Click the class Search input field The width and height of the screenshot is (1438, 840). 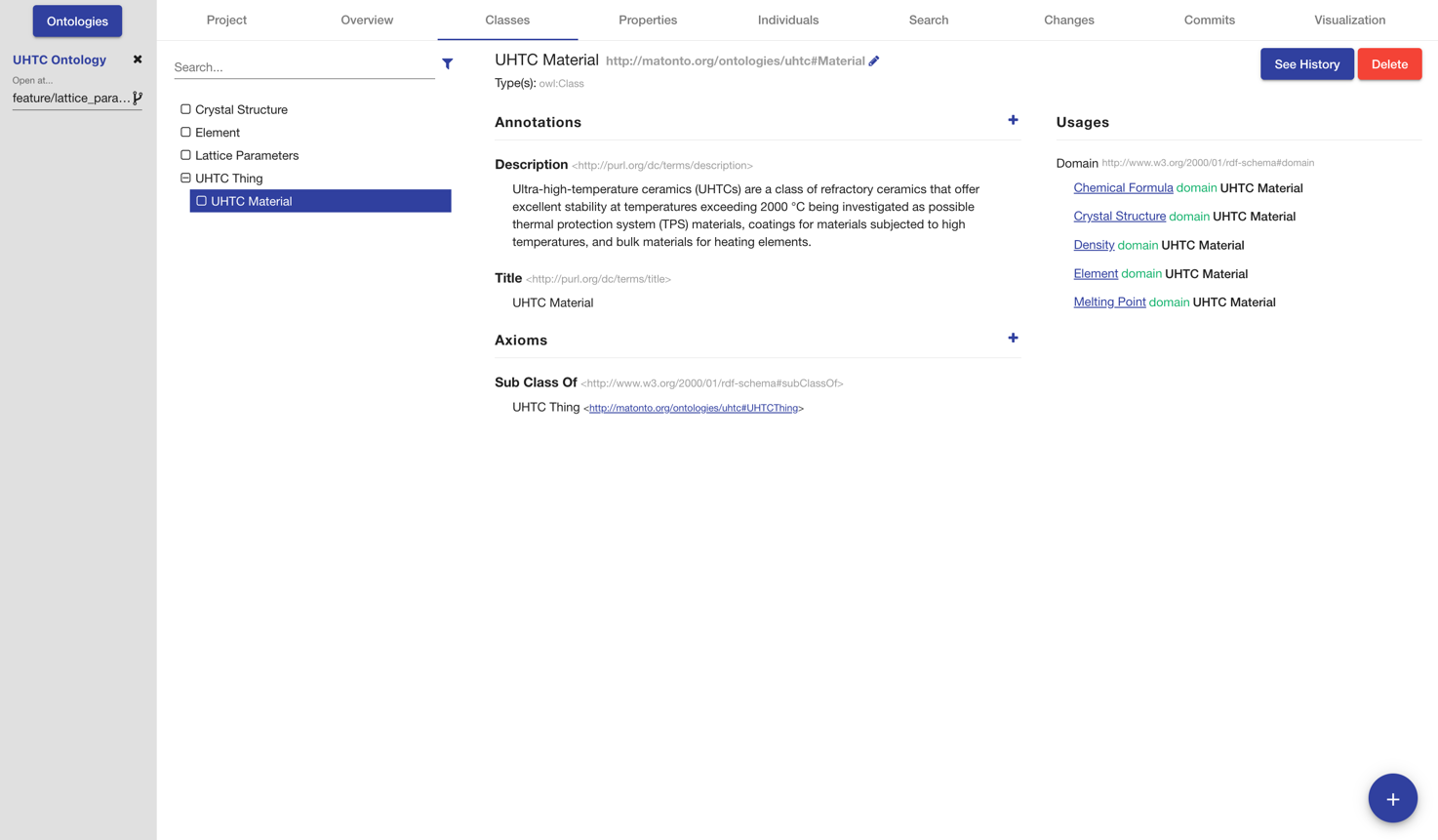pyautogui.click(x=303, y=67)
